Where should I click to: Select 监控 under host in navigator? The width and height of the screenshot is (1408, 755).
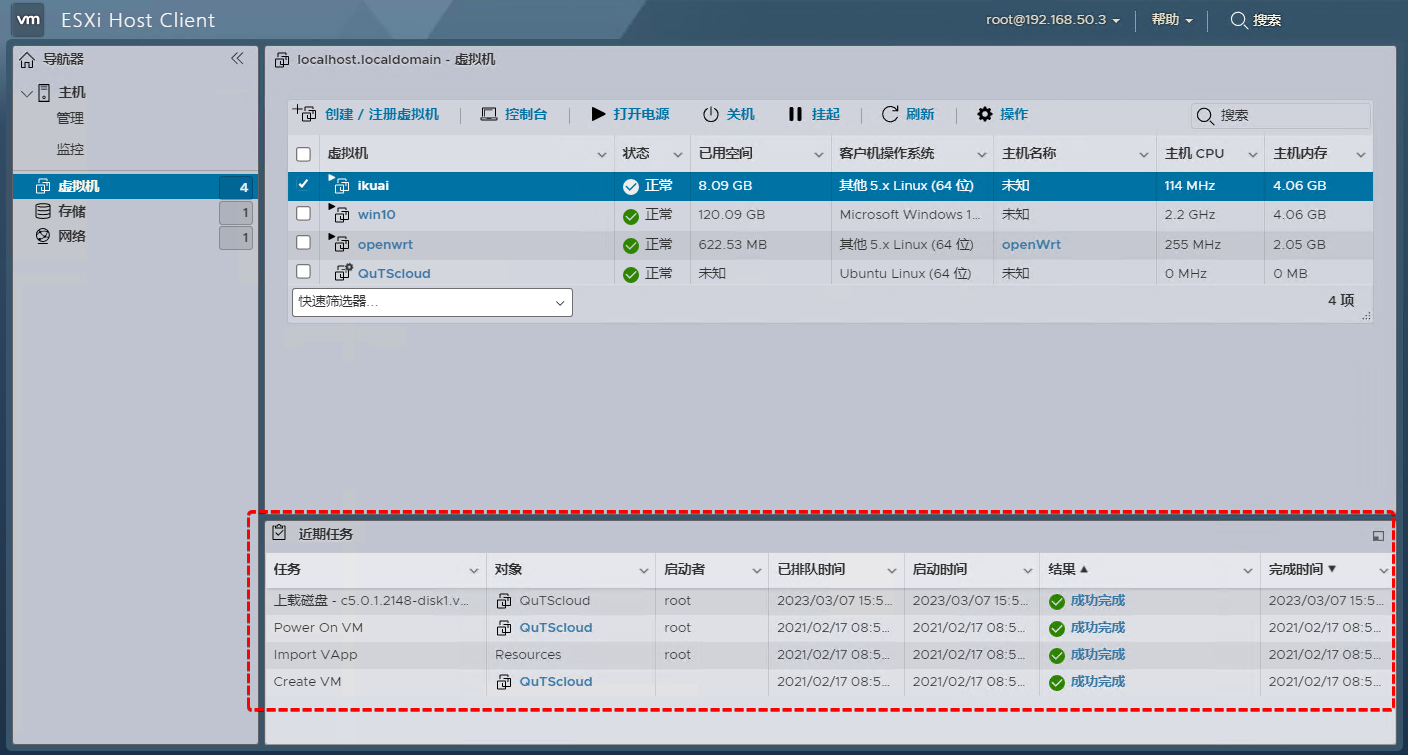(70, 150)
